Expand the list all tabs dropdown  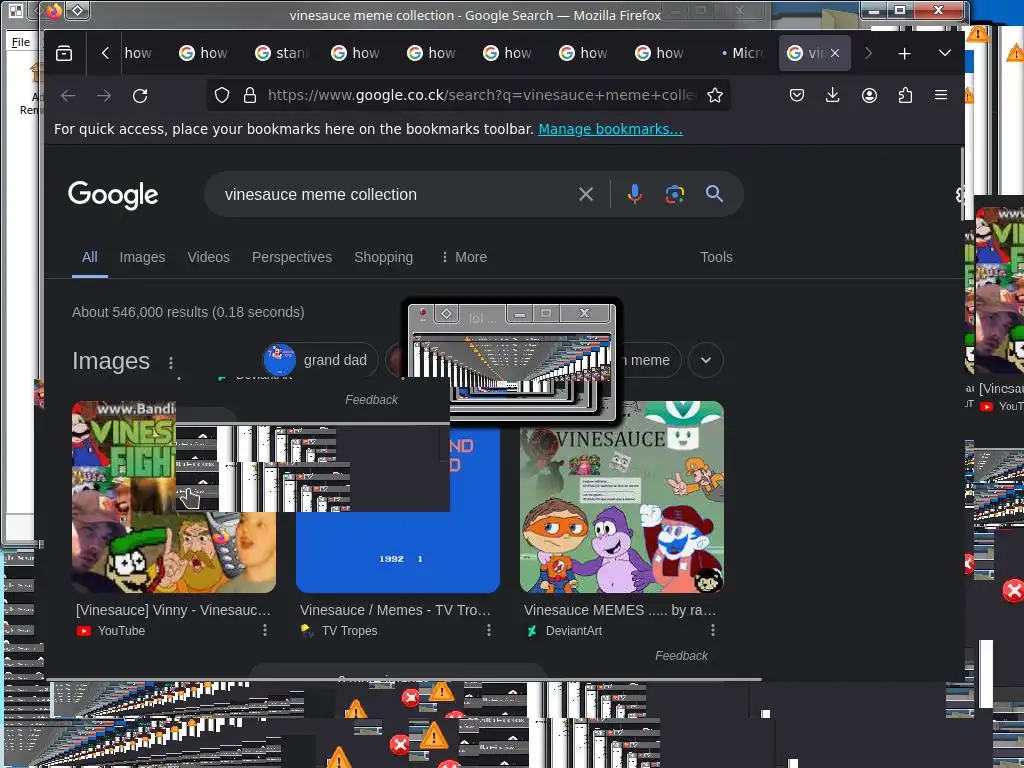[x=944, y=53]
